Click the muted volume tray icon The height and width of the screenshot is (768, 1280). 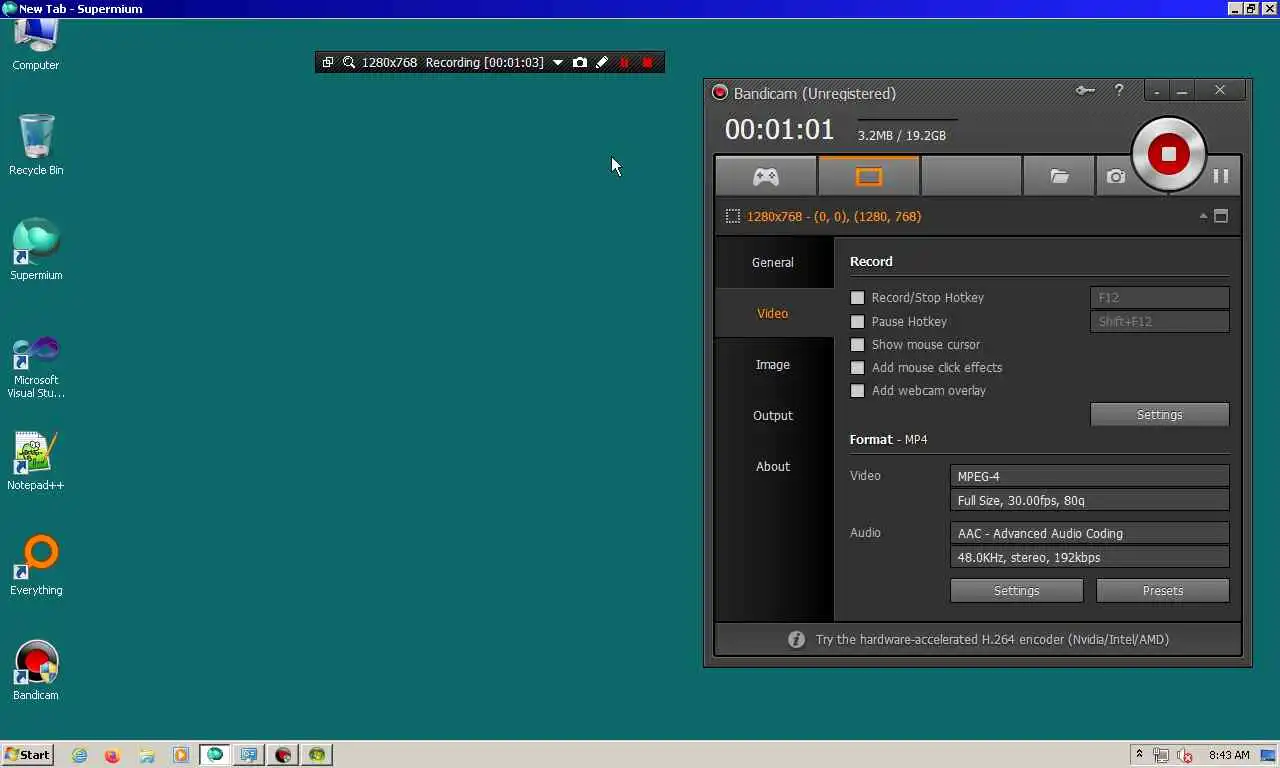(1185, 756)
